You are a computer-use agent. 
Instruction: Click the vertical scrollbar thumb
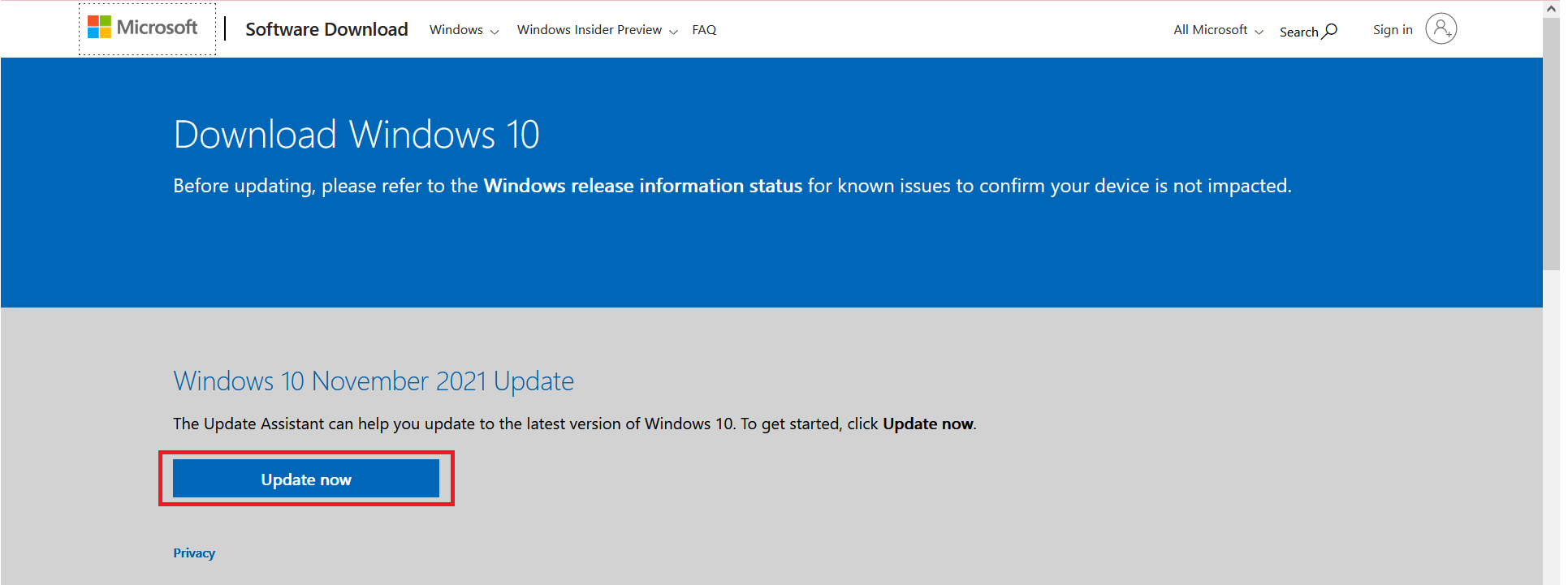tap(1551, 142)
